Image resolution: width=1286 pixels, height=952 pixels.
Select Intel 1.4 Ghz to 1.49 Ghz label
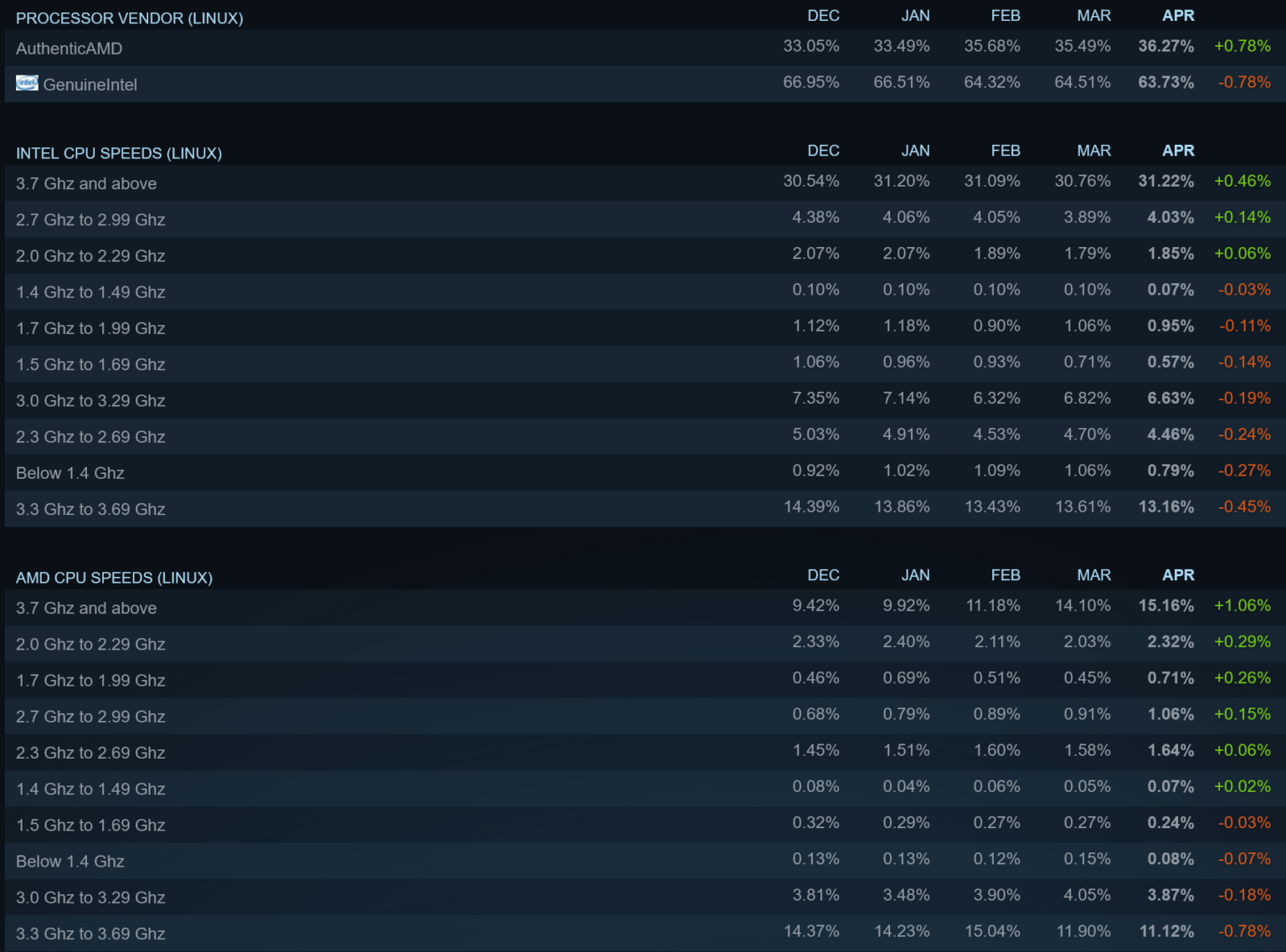click(x=90, y=292)
